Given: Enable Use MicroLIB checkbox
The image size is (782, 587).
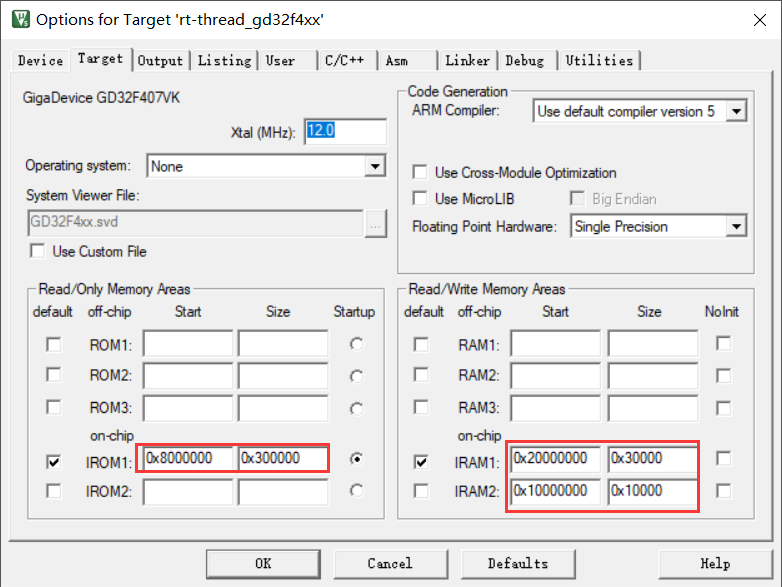Looking at the screenshot, I should click(x=420, y=199).
